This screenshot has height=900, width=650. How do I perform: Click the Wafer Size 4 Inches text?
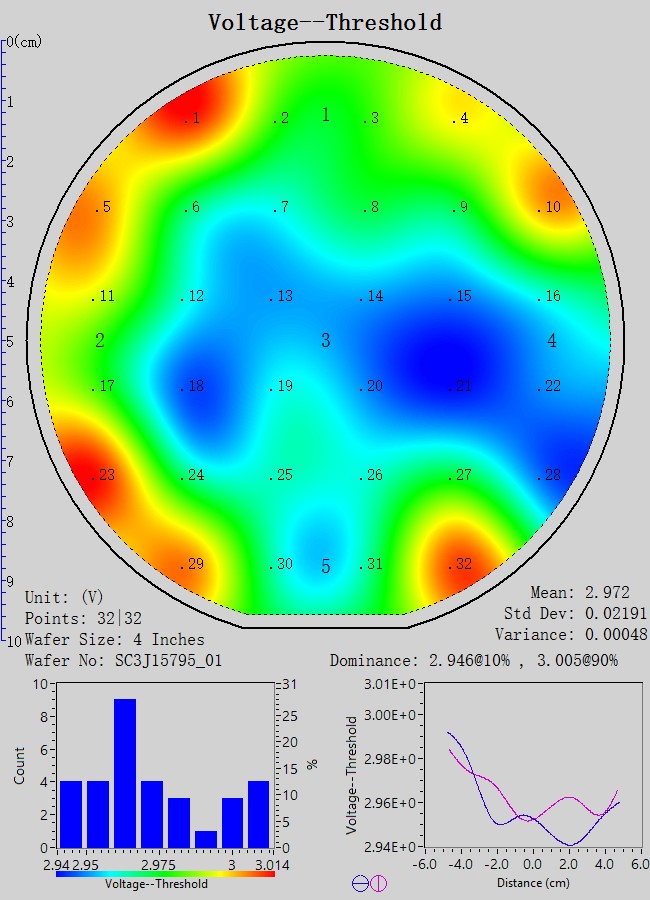point(114,639)
